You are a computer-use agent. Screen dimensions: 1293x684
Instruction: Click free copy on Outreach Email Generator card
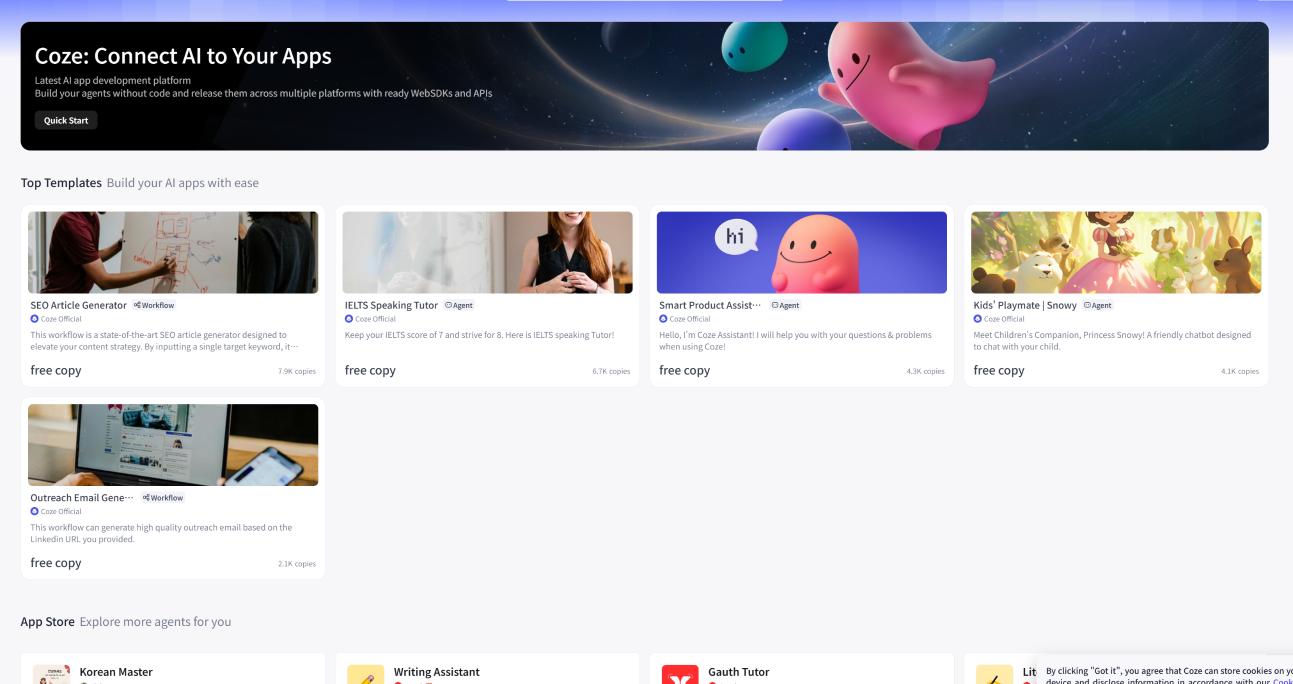[x=56, y=563]
